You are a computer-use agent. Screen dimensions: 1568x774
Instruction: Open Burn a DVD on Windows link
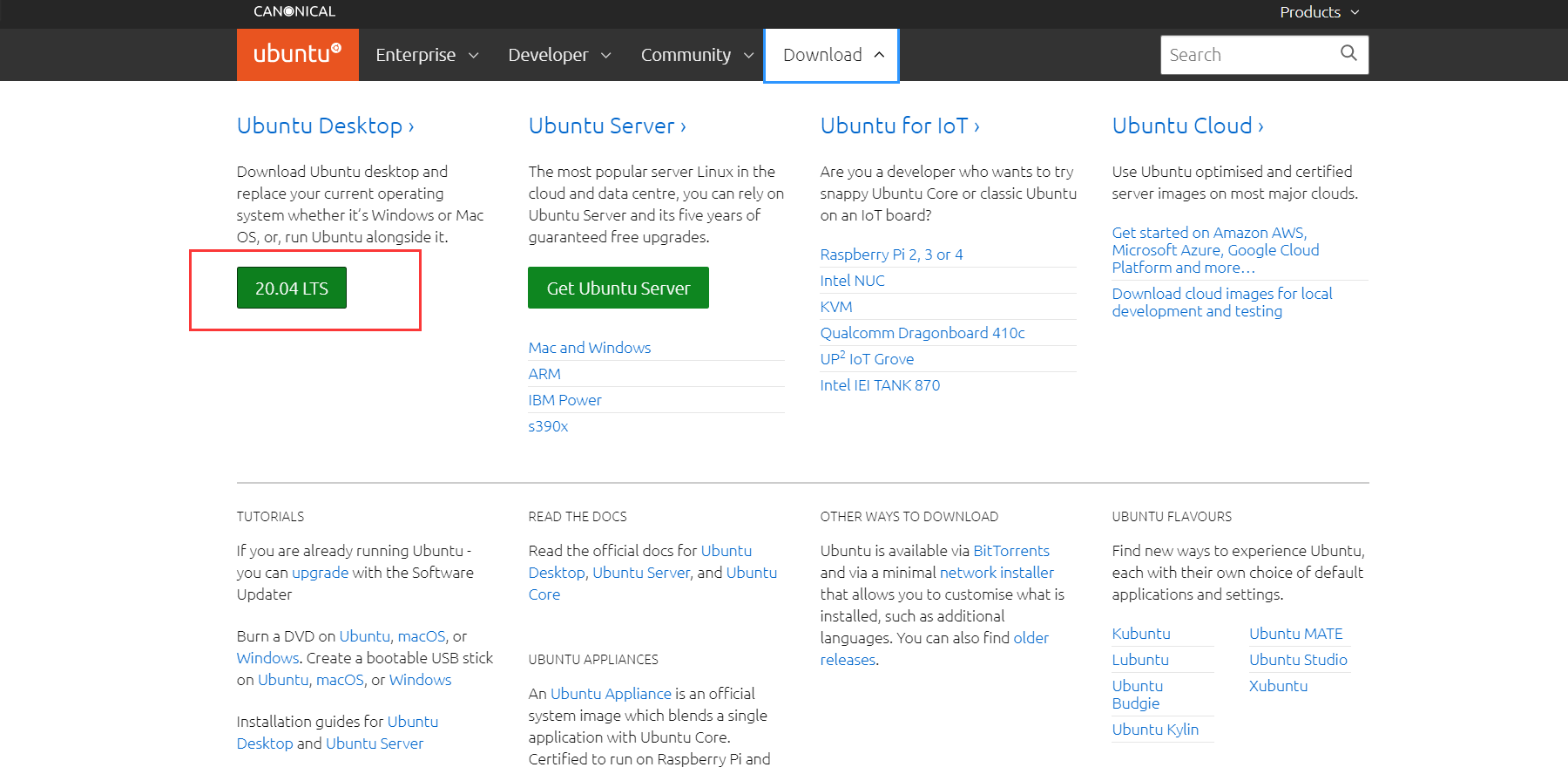click(267, 658)
